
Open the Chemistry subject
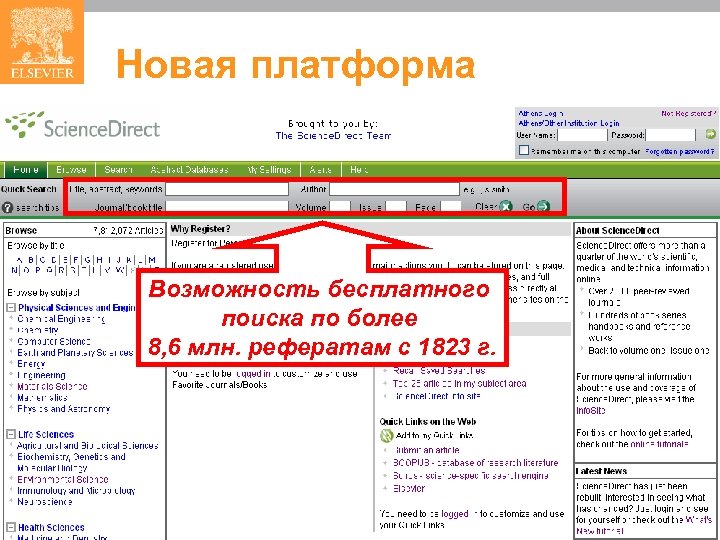click(x=38, y=330)
